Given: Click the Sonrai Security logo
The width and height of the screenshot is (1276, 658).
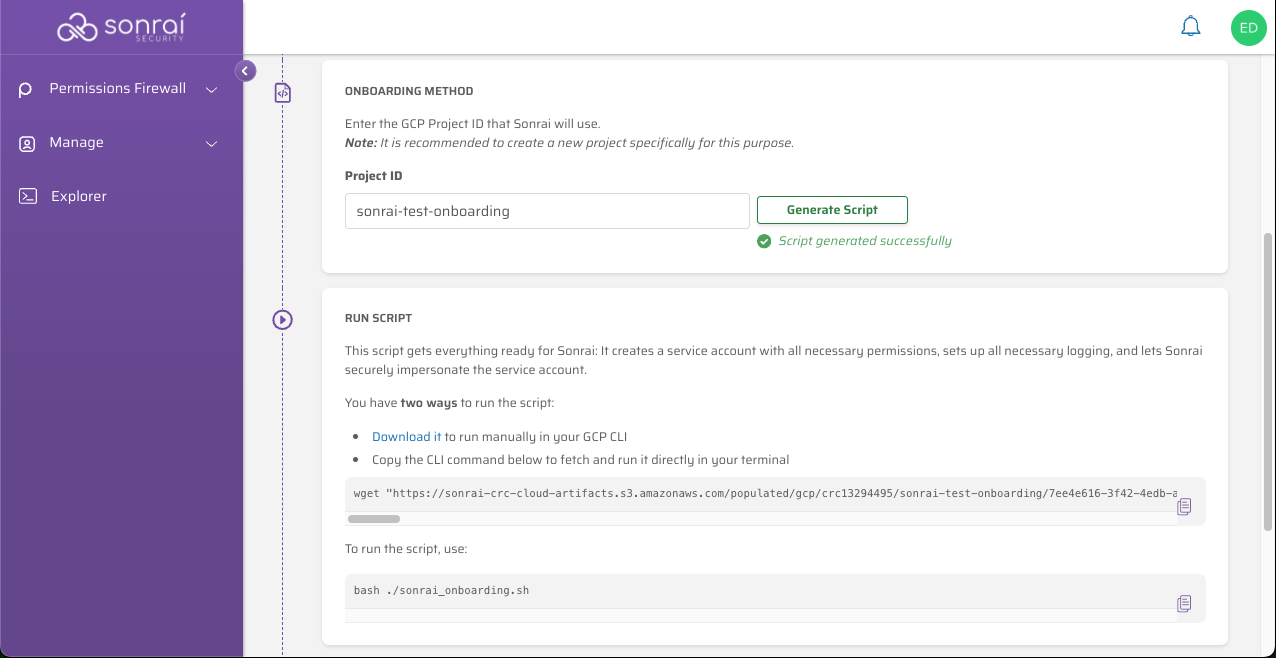Looking at the screenshot, I should click(121, 27).
